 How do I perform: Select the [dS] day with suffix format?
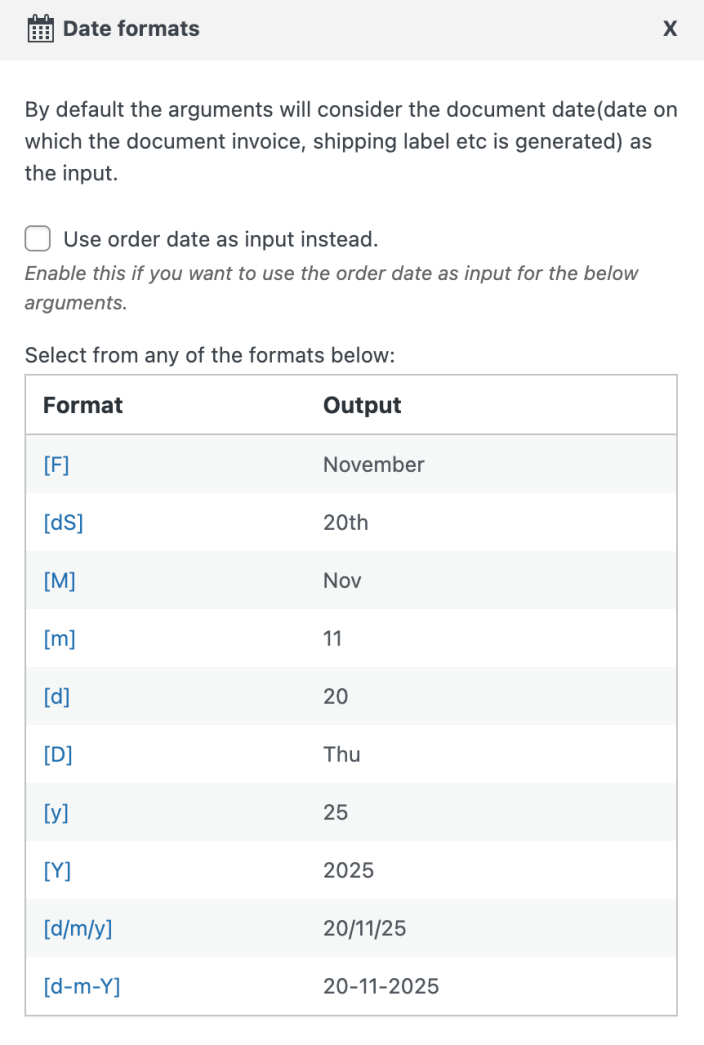pyautogui.click(x=63, y=522)
